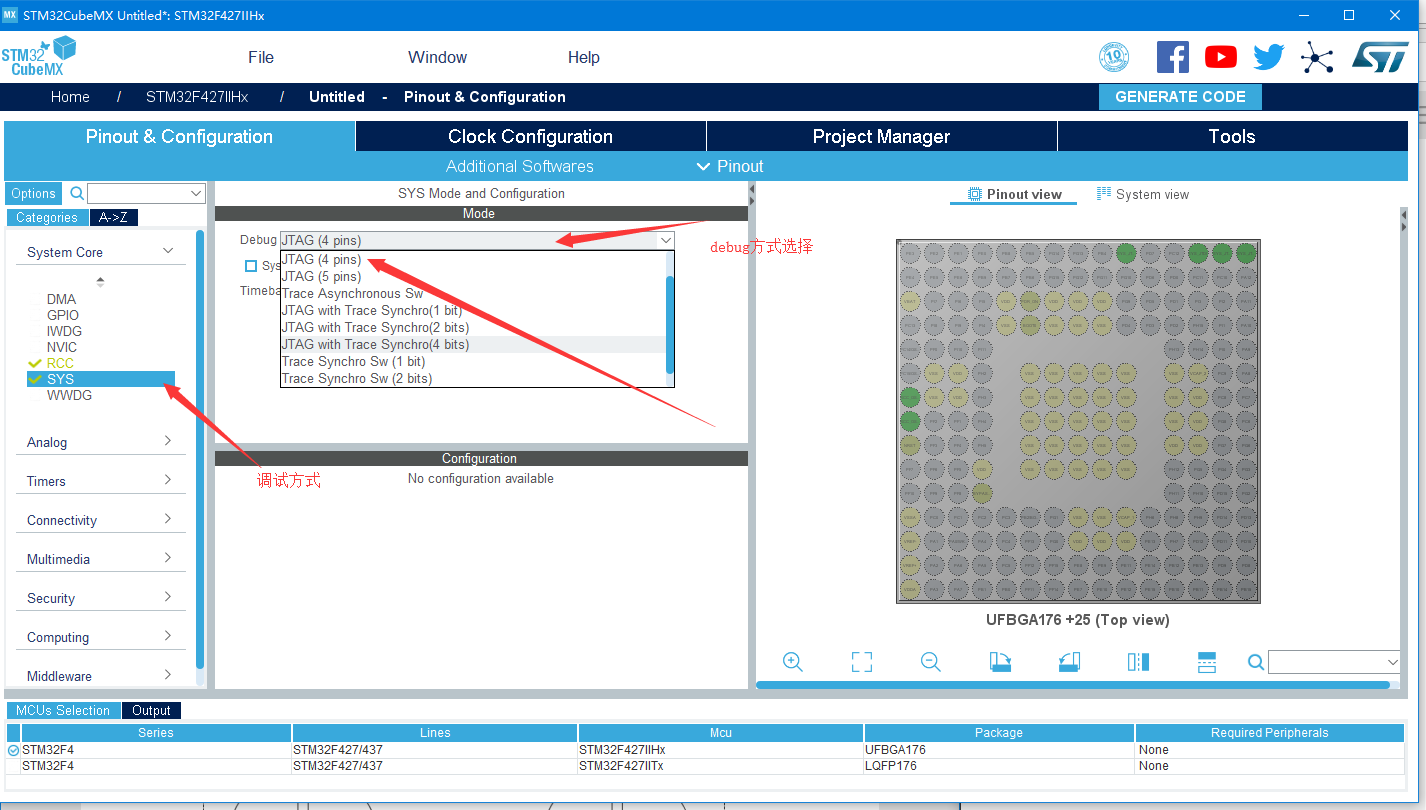The height and width of the screenshot is (810, 1426).
Task: Select JTAG (5 pins) option
Action: tap(473, 276)
